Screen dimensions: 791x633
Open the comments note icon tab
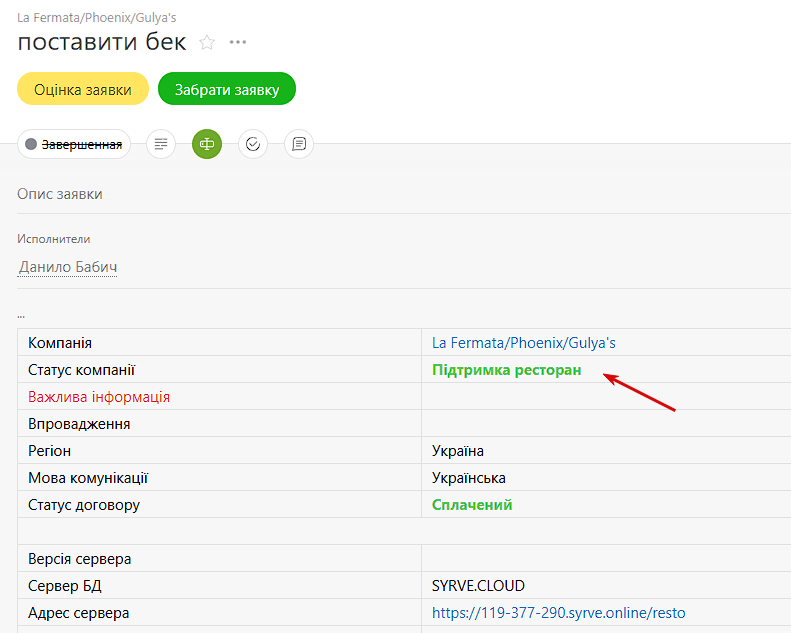pyautogui.click(x=299, y=144)
